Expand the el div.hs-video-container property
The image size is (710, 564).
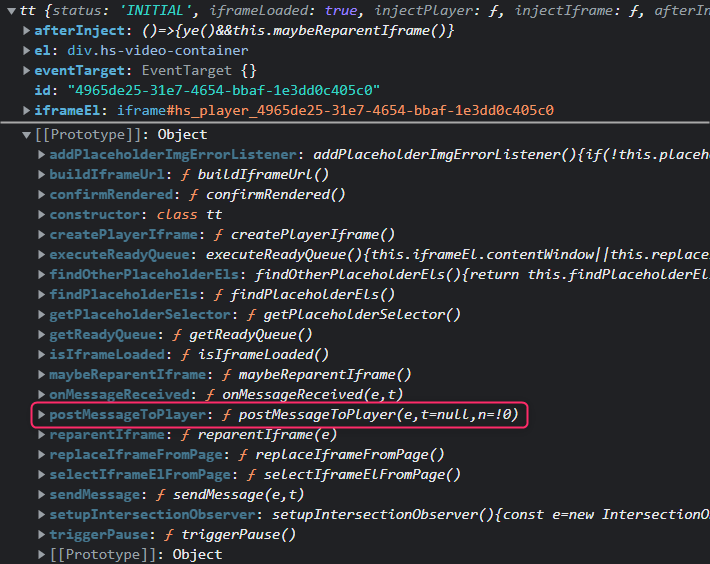pyautogui.click(x=26, y=51)
